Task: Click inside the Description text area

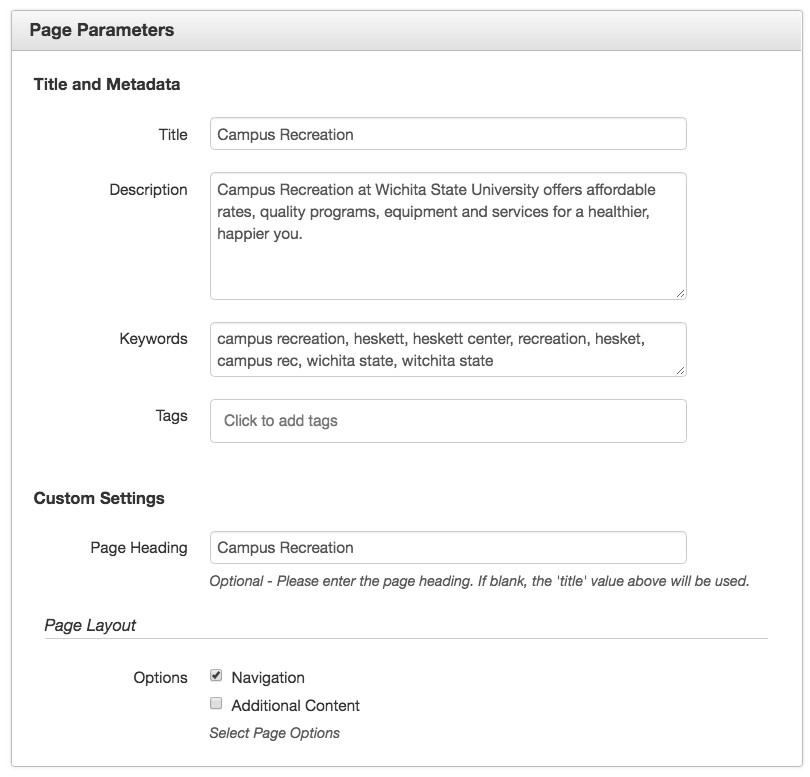Action: [x=448, y=236]
